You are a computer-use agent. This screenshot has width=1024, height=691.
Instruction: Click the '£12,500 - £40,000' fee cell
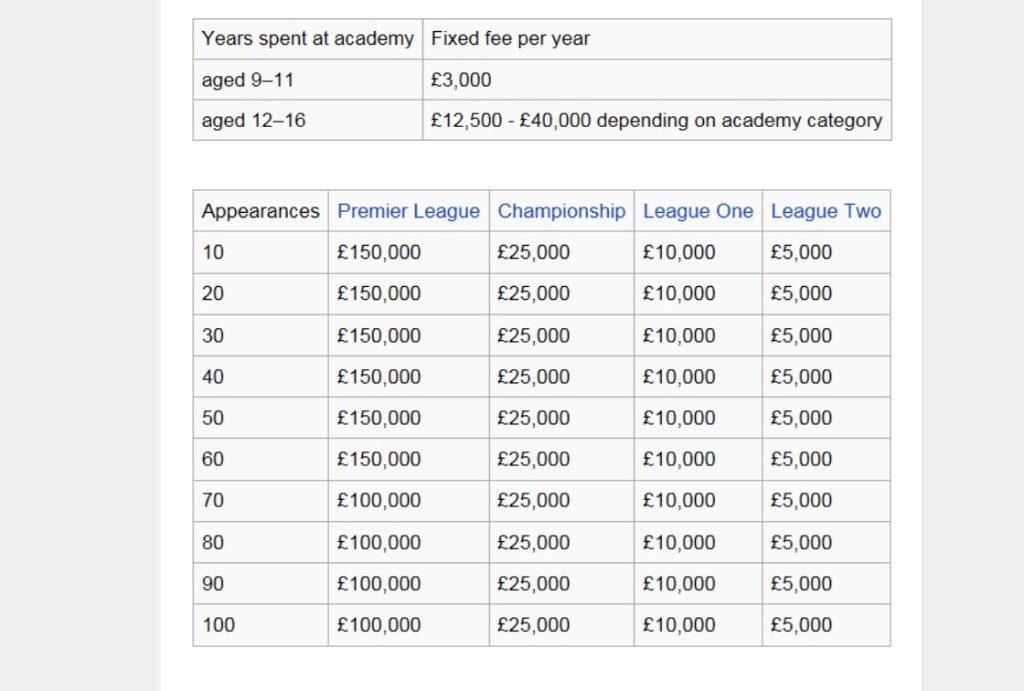[656, 121]
